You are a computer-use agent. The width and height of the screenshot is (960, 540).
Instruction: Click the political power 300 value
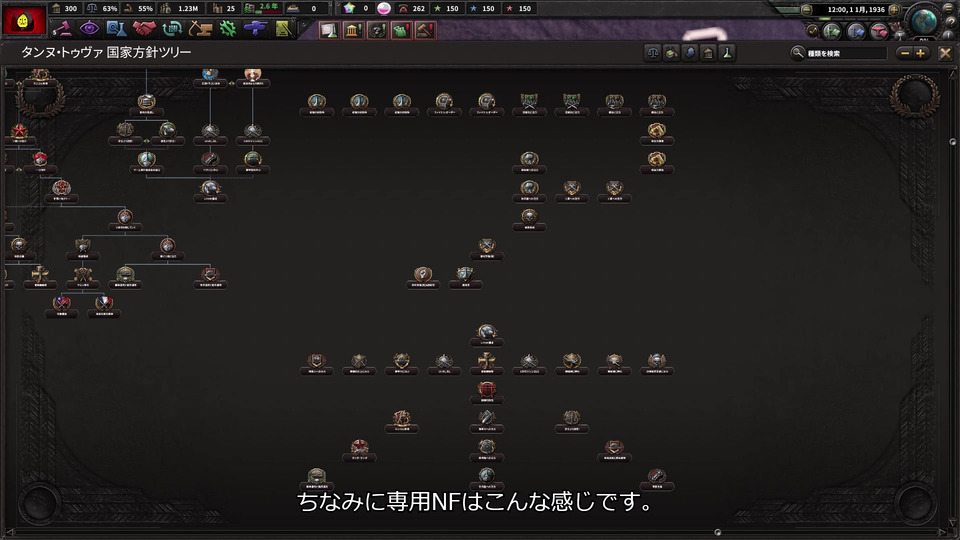(x=66, y=9)
